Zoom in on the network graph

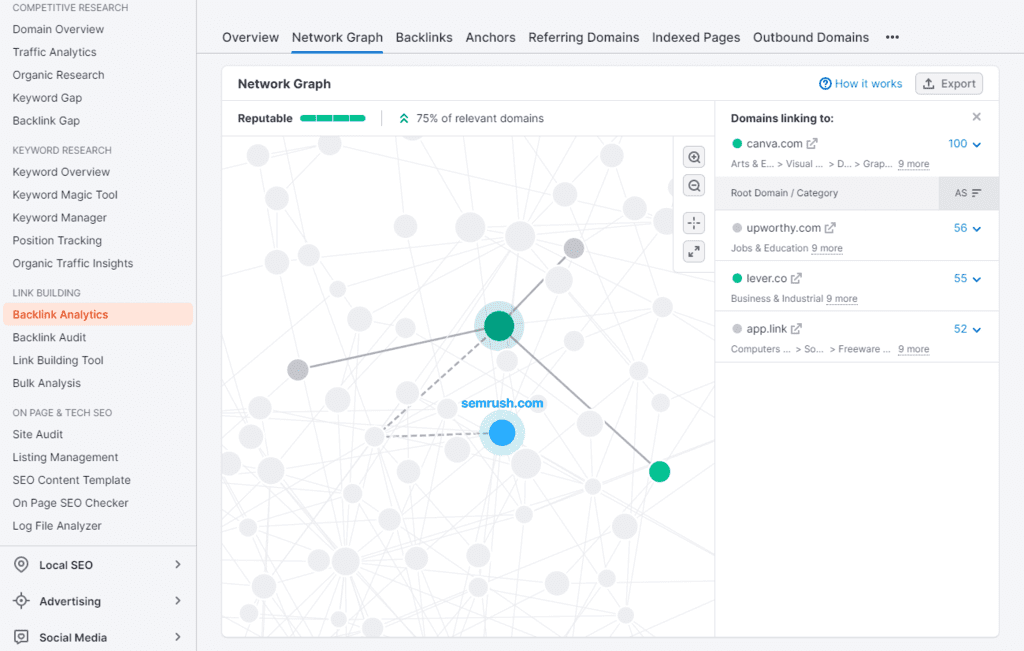pos(694,157)
